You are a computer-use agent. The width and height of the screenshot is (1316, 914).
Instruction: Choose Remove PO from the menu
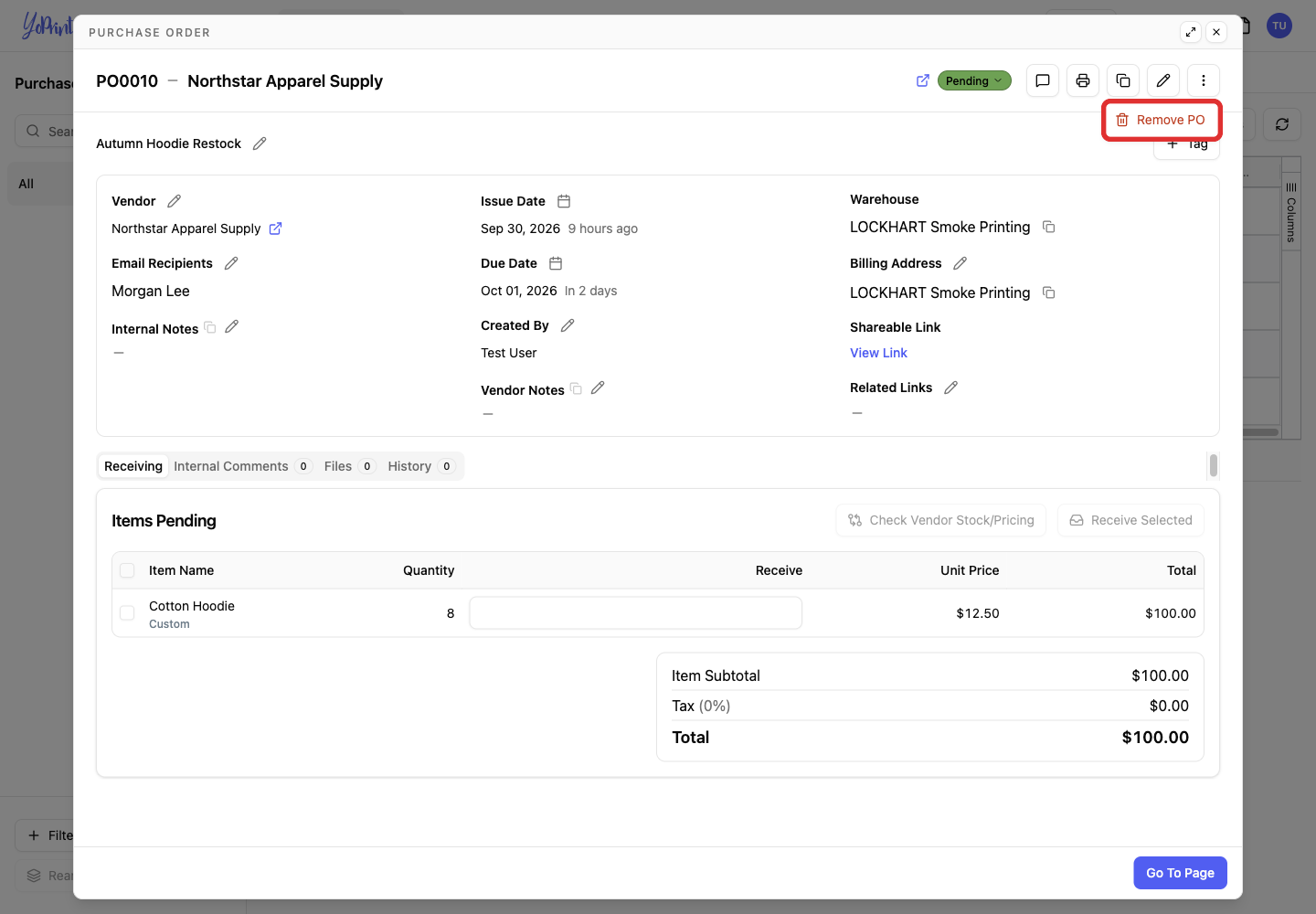pos(1162,120)
